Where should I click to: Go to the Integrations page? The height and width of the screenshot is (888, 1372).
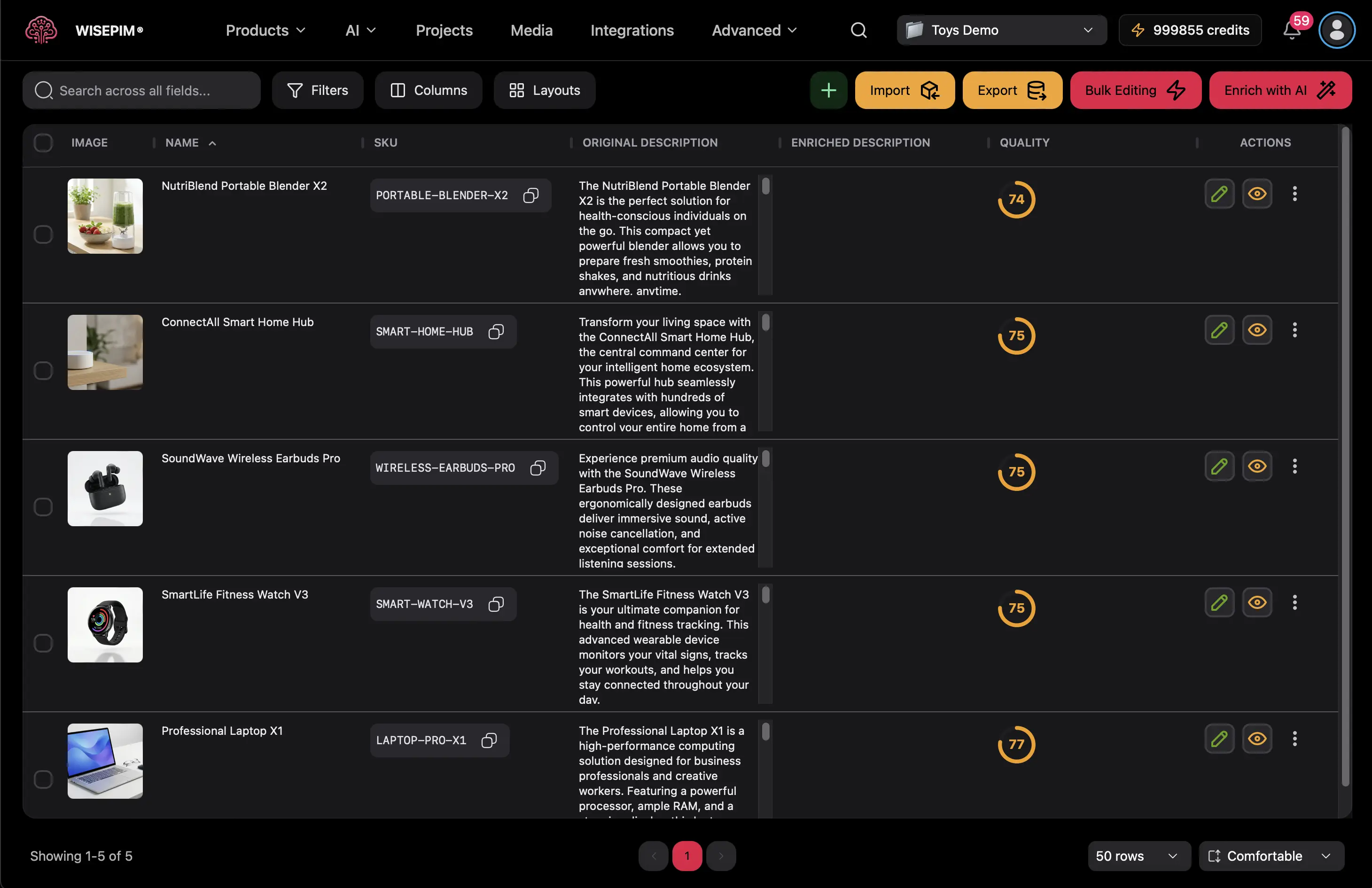(x=632, y=31)
